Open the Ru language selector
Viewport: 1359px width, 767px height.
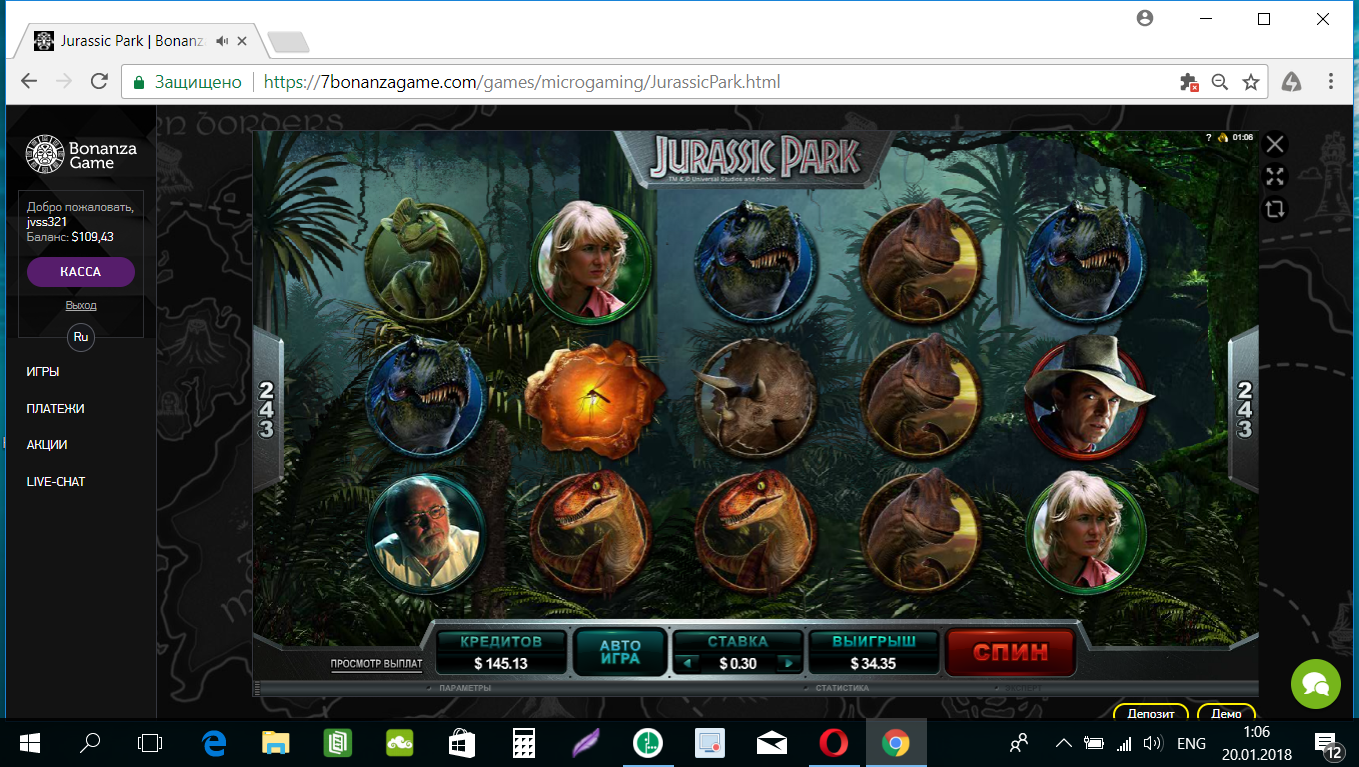click(x=81, y=337)
